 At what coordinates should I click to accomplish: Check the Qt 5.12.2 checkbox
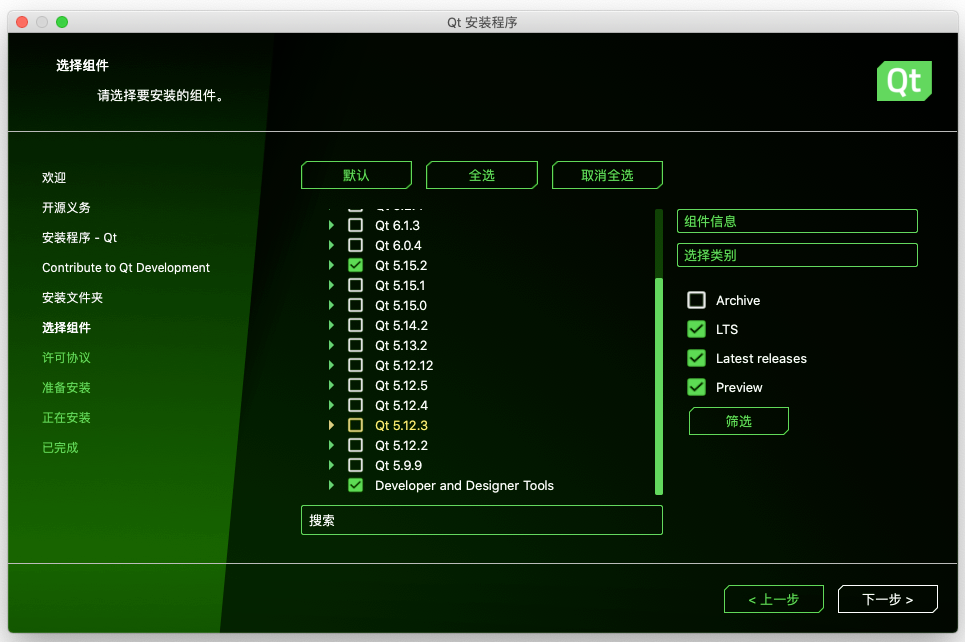(x=355, y=445)
